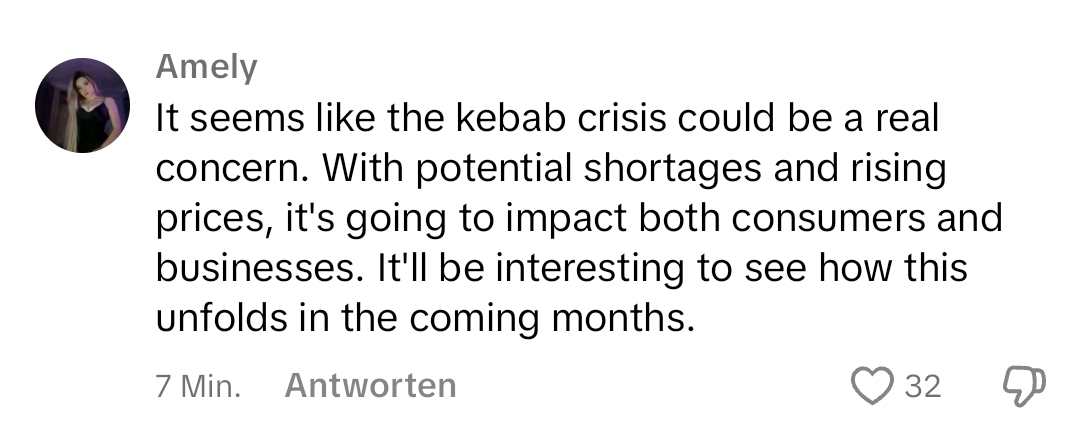
Task: Click the phrase "kebab crisis" in the comment
Action: pos(567,120)
